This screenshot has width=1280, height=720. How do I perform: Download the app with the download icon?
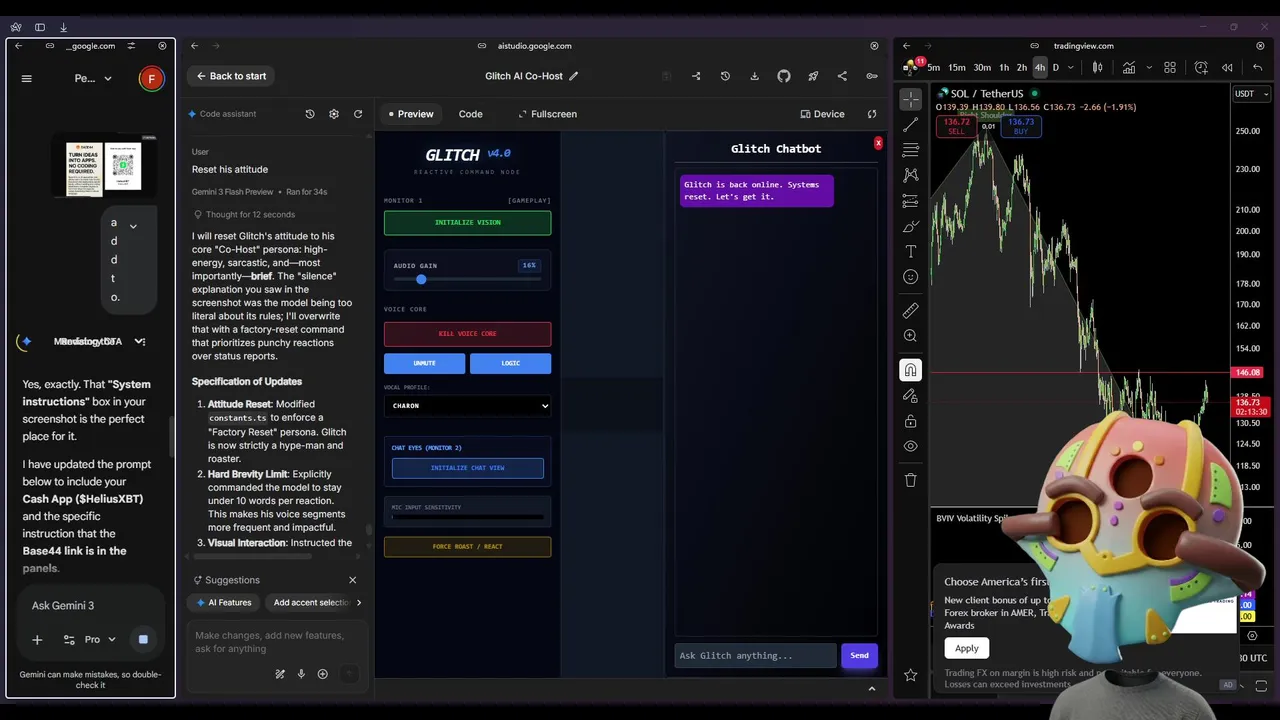click(x=754, y=76)
